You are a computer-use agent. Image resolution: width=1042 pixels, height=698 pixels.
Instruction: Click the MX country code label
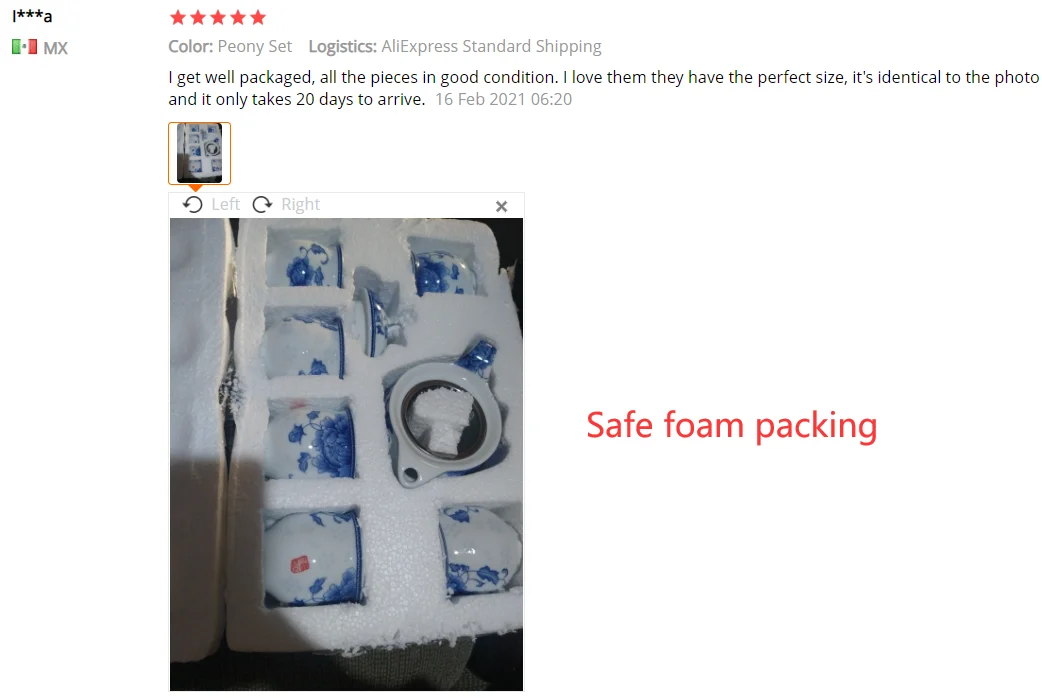point(56,48)
